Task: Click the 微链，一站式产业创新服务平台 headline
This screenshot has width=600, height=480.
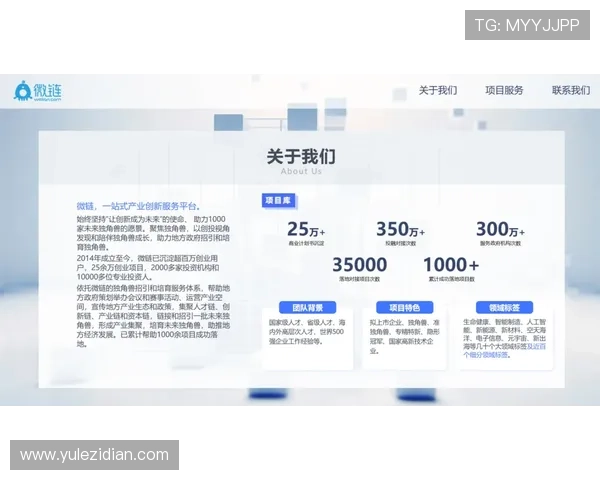Action: click(x=139, y=206)
